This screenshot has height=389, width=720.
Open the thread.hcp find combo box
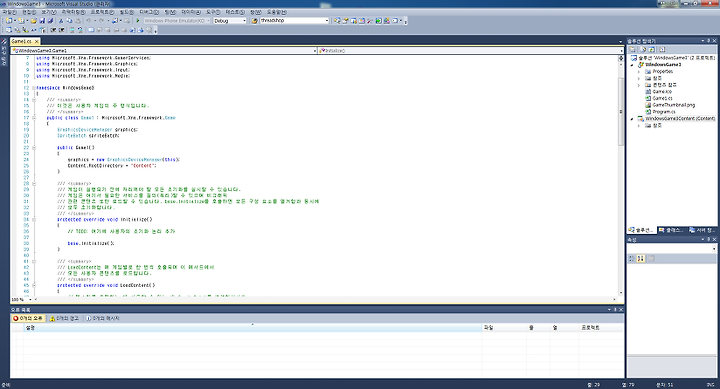coord(327,21)
